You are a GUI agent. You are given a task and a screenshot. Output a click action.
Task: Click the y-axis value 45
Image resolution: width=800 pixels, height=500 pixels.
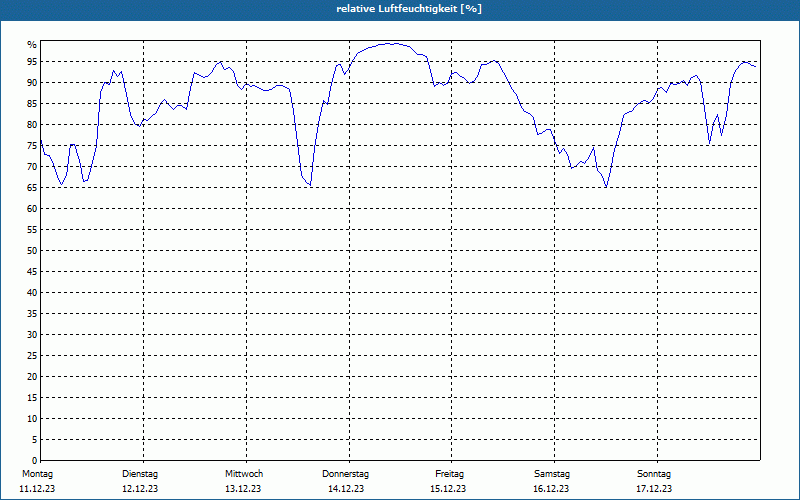pyautogui.click(x=32, y=272)
